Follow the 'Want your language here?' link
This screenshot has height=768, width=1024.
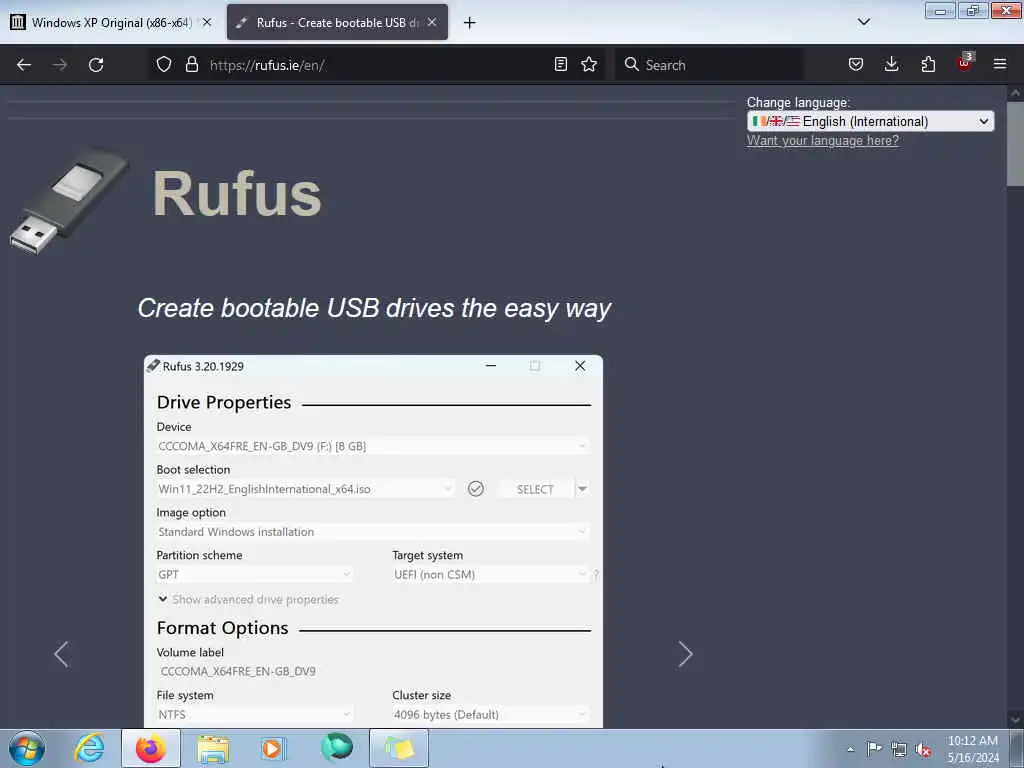(x=823, y=140)
